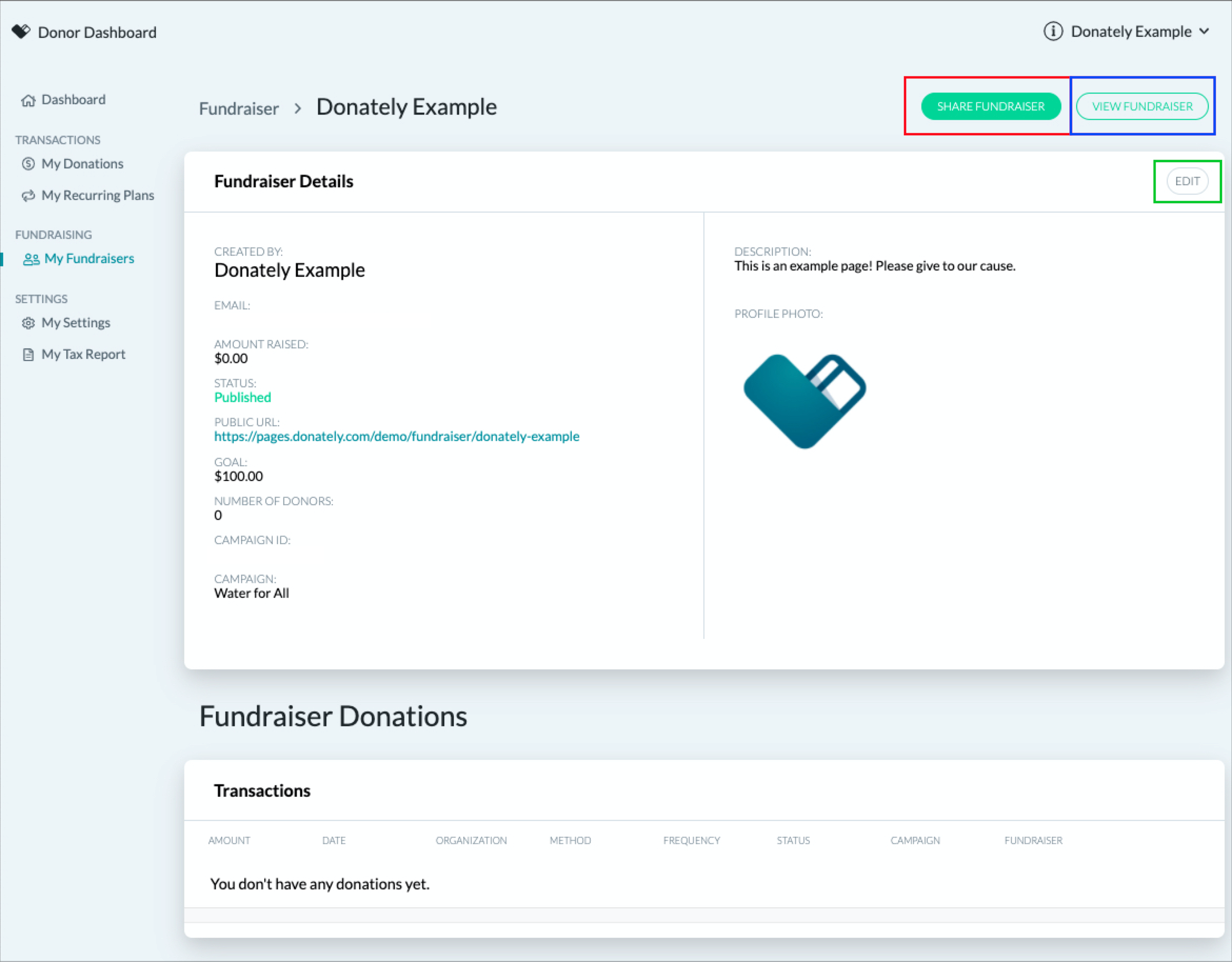1232x962 pixels.
Task: Click the My Recurring Plans cycle icon
Action: [x=28, y=196]
